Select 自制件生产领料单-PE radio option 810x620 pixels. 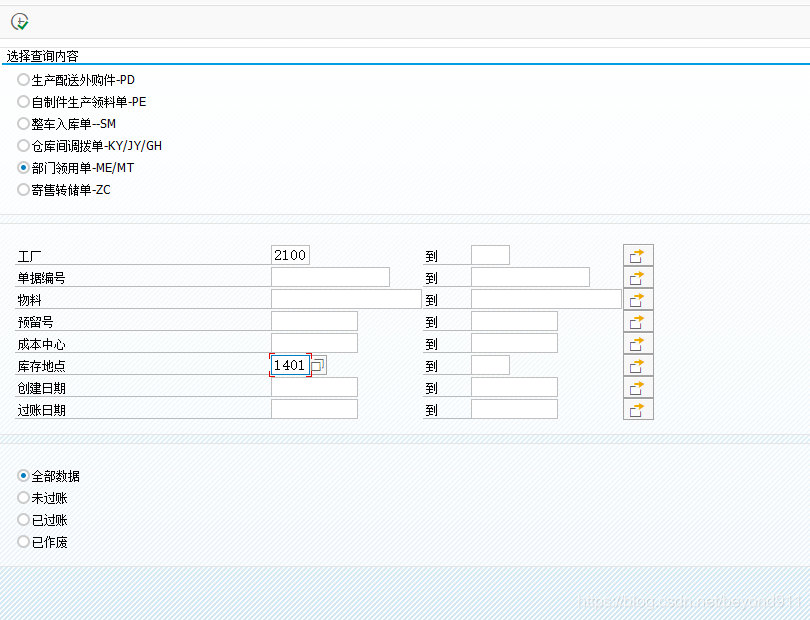(23, 102)
